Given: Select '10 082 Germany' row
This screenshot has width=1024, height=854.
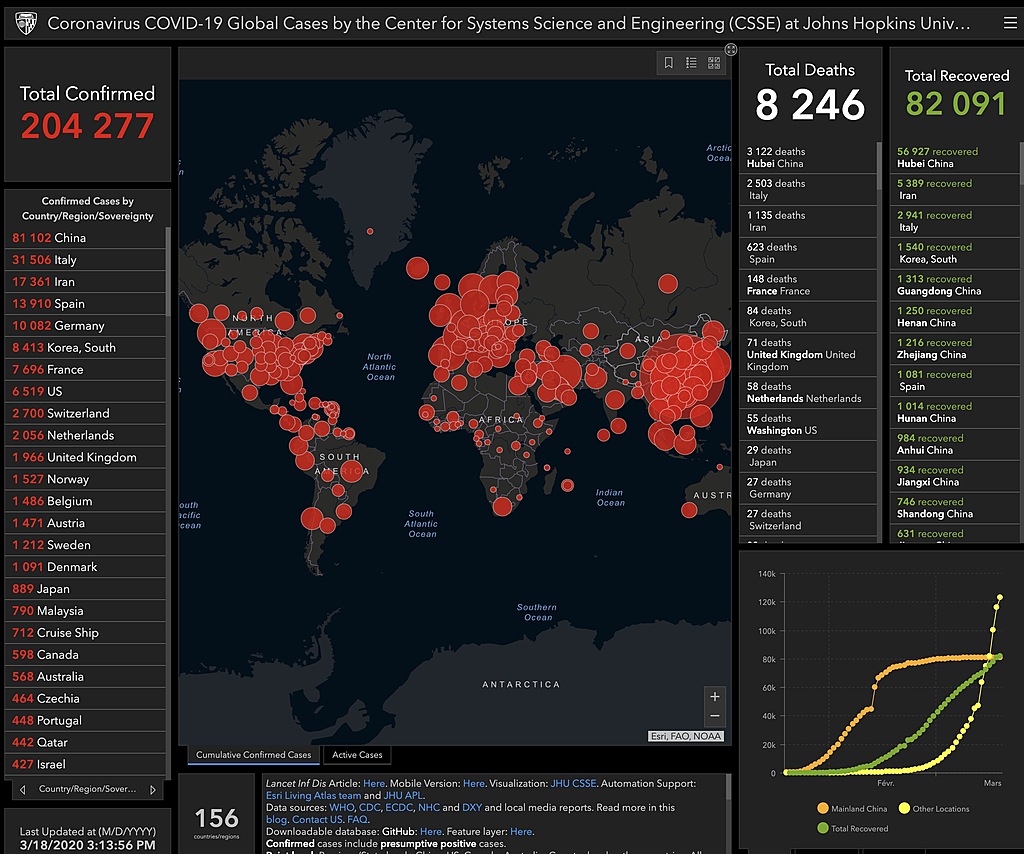Looking at the screenshot, I should (85, 325).
